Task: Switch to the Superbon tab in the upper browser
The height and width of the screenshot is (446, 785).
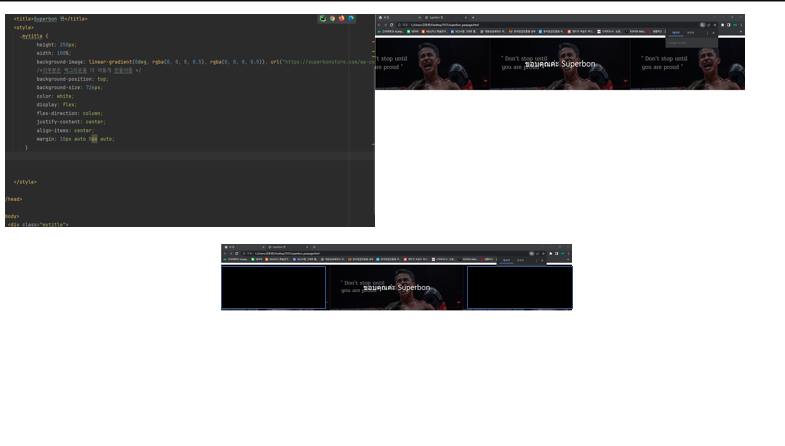Action: pos(445,18)
